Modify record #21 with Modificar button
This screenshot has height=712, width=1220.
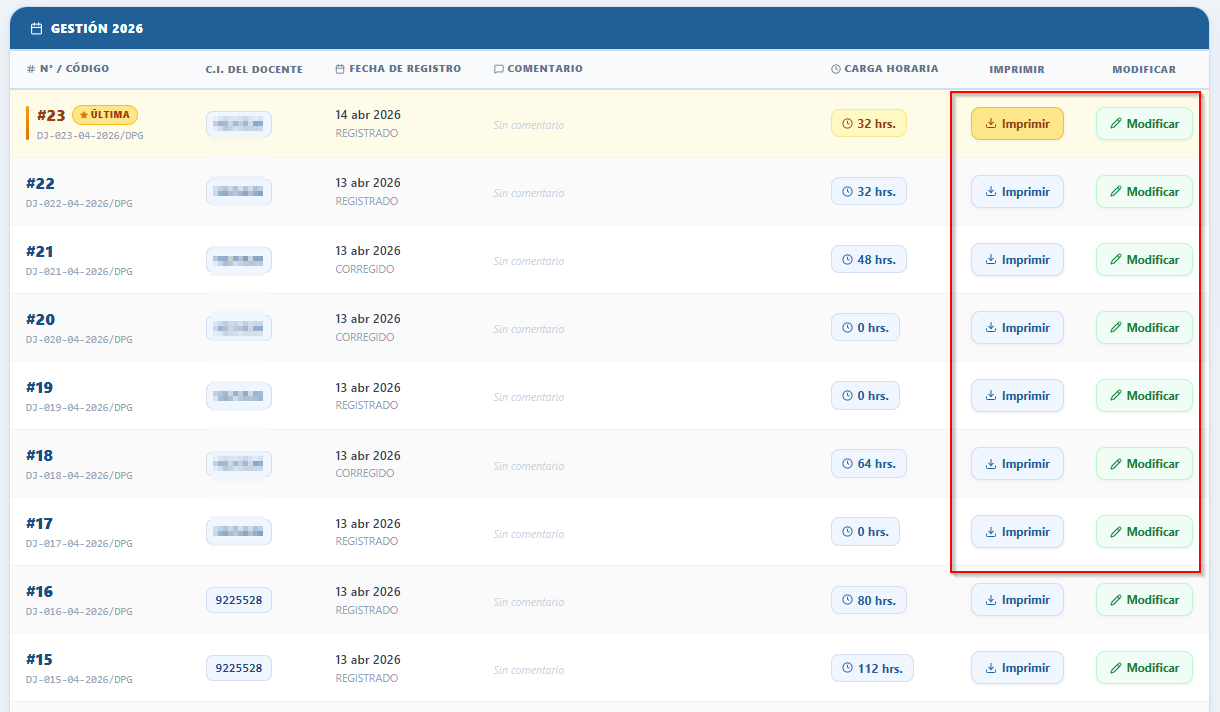click(1144, 260)
